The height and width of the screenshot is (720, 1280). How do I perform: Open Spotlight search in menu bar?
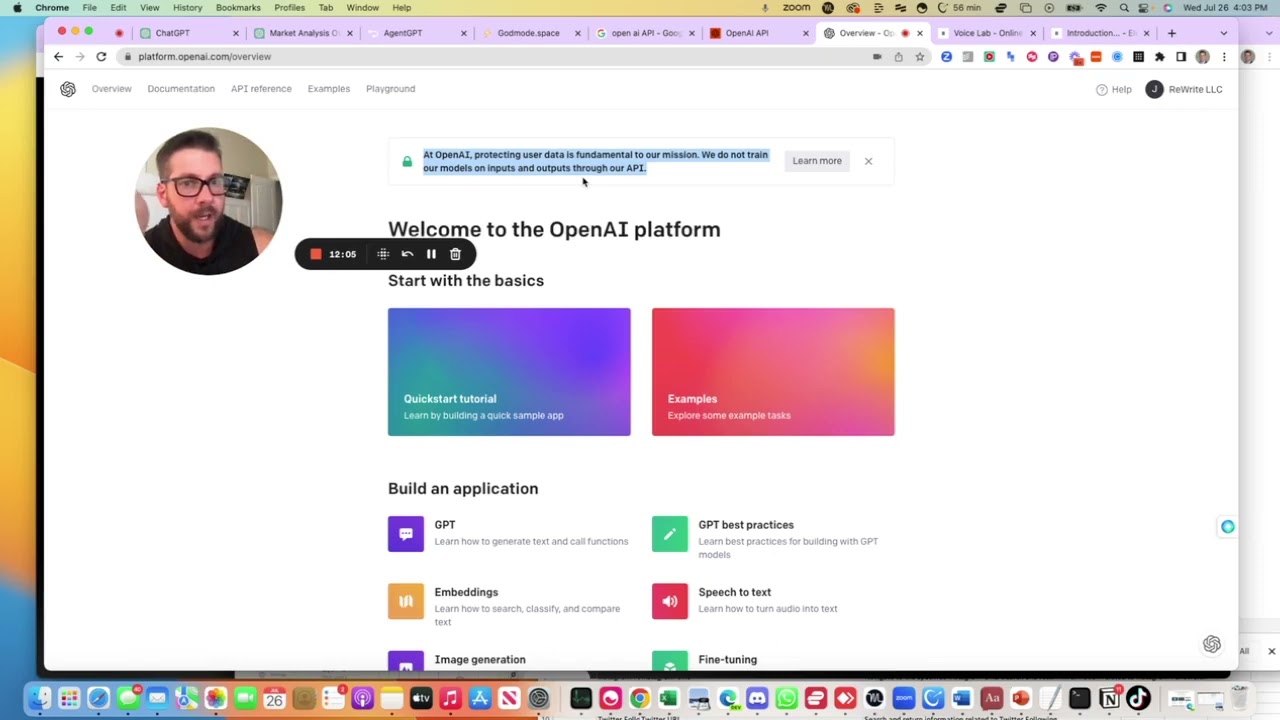[1123, 8]
